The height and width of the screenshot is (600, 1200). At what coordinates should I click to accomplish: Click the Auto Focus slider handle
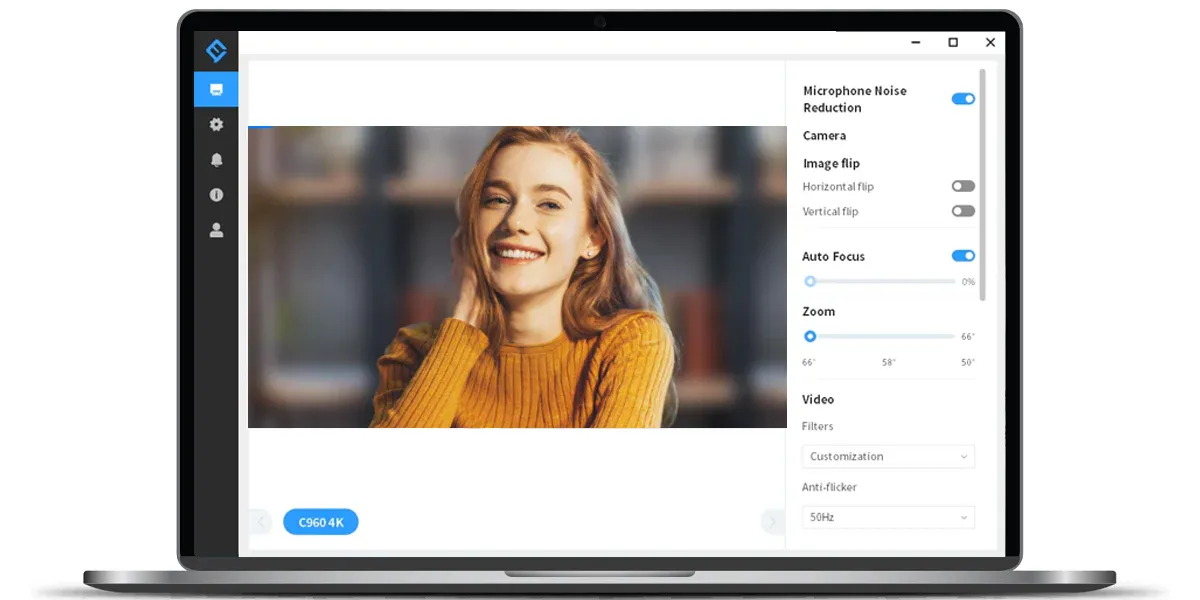(x=810, y=282)
